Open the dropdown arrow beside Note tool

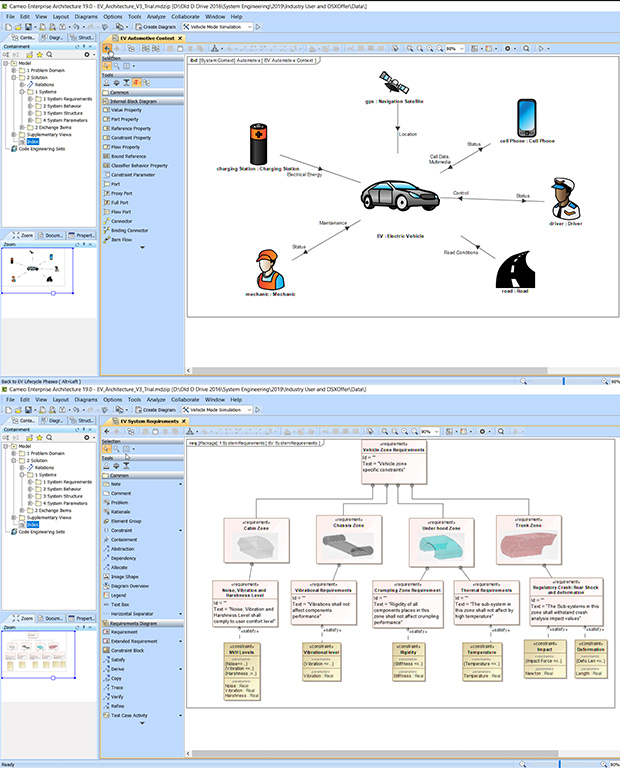(180, 484)
